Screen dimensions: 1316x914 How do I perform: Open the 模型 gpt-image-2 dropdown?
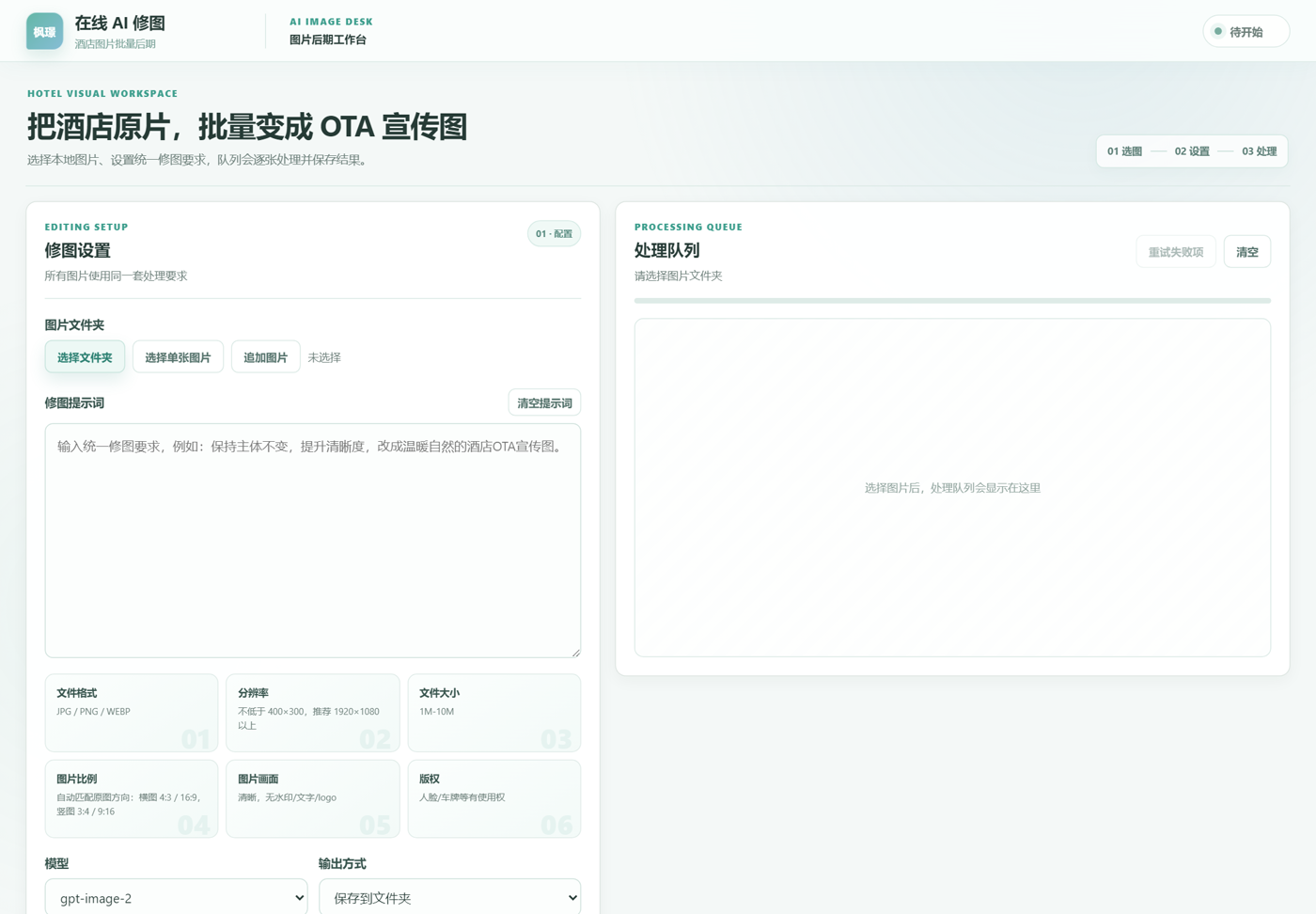pyautogui.click(x=177, y=898)
